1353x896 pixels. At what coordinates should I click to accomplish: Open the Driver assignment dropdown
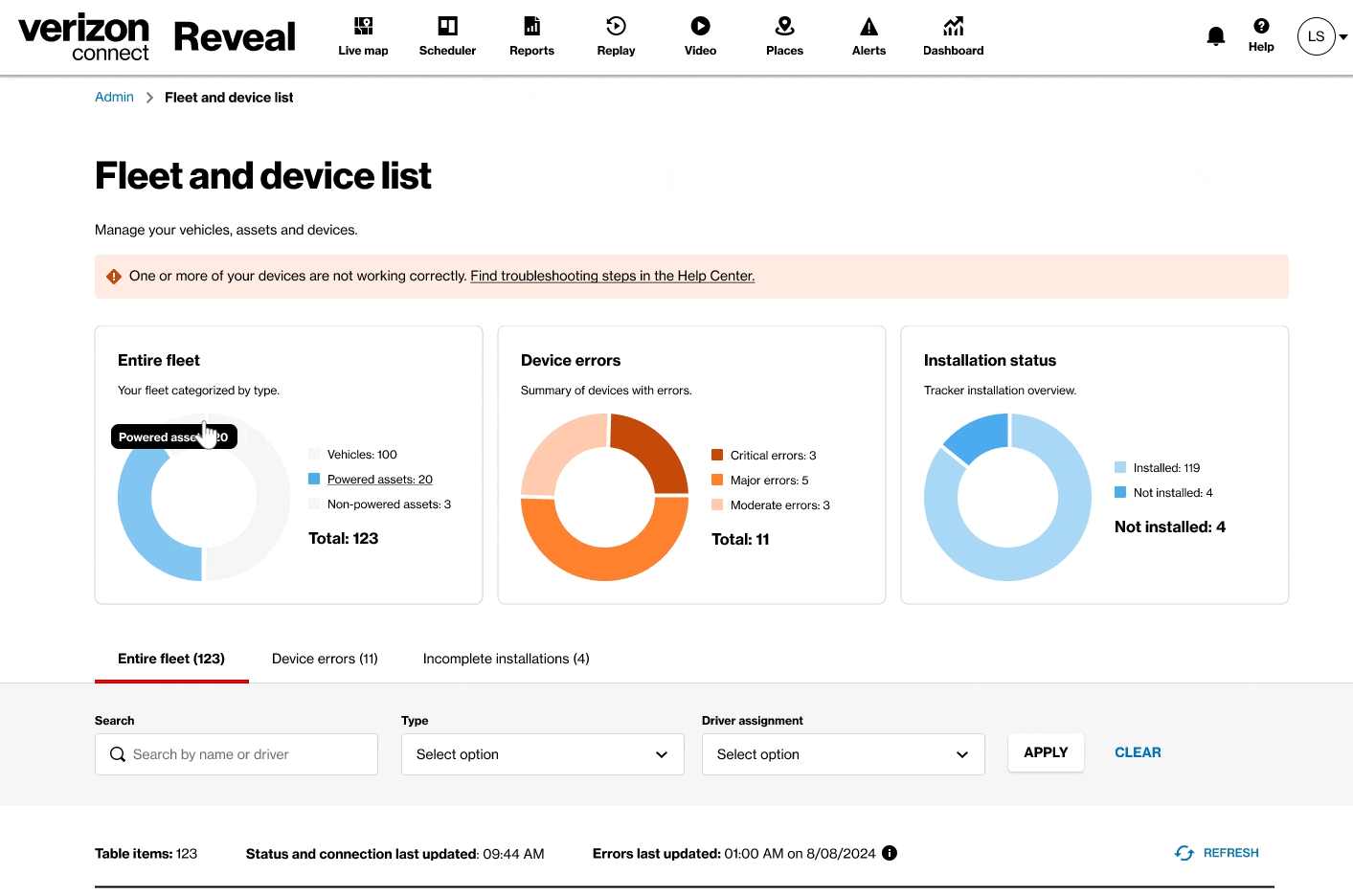(x=843, y=754)
